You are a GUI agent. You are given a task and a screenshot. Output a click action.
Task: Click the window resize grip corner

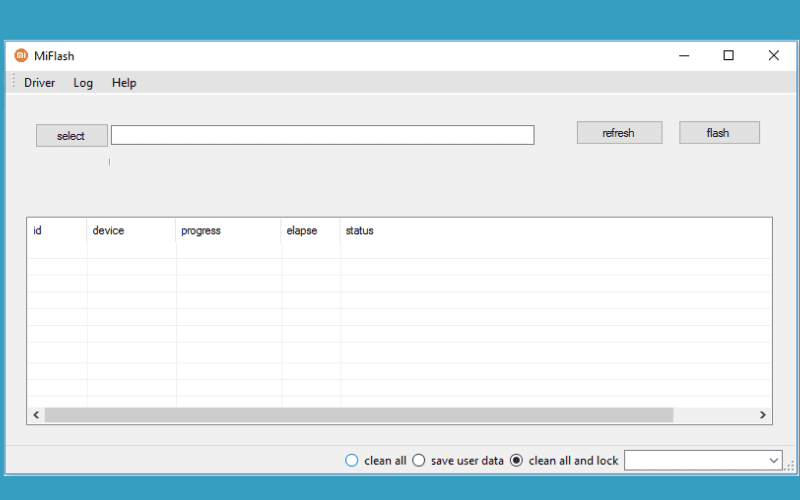790,466
